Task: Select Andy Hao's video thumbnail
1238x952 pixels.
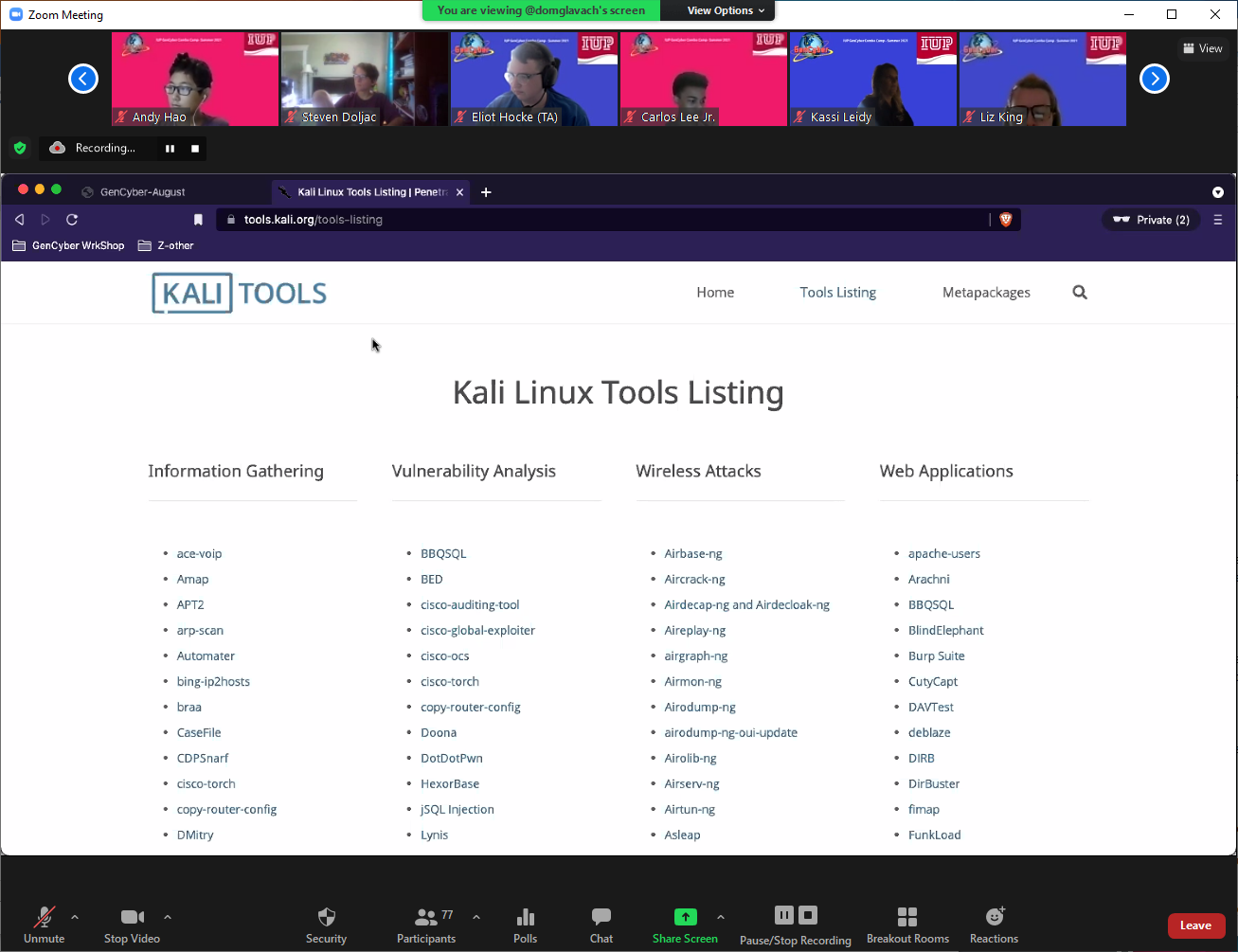Action: point(195,79)
